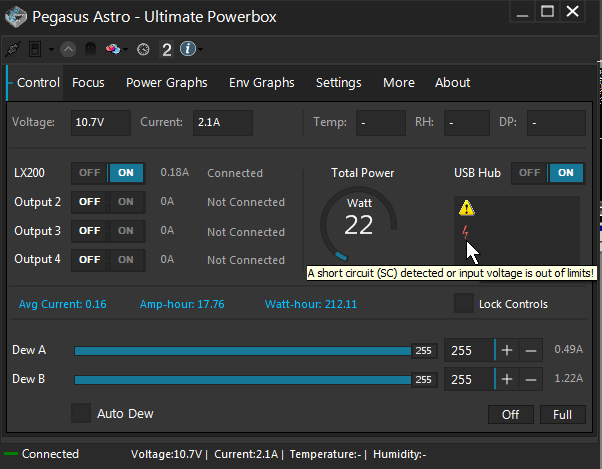Image resolution: width=602 pixels, height=469 pixels.
Task: Click the blue info icon
Action: pos(188,49)
